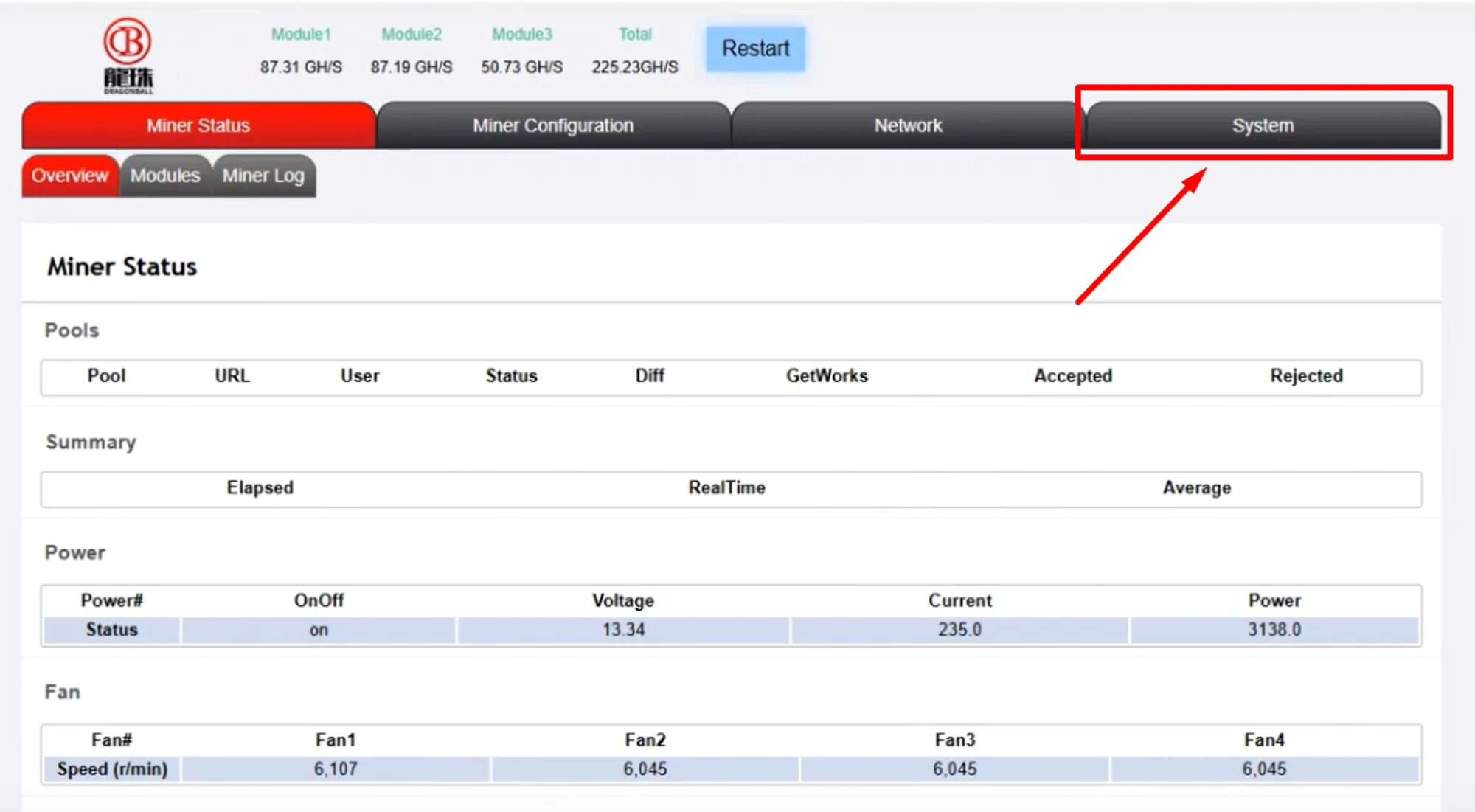Select the Overview sub-tab

[70, 176]
